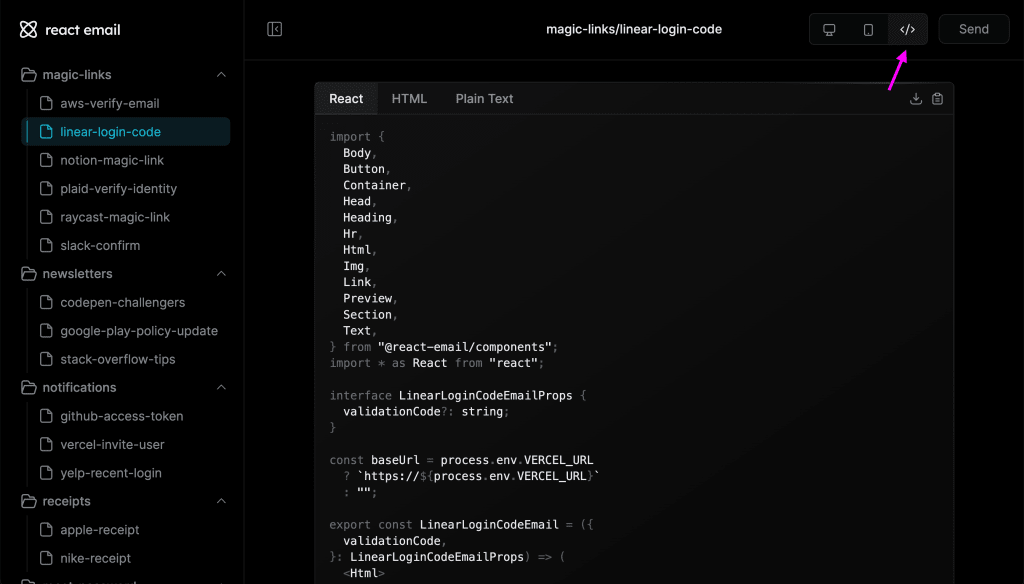1024x584 pixels.
Task: Click LinearLoginCodeEmailProps in the interface line
Action: pos(485,395)
